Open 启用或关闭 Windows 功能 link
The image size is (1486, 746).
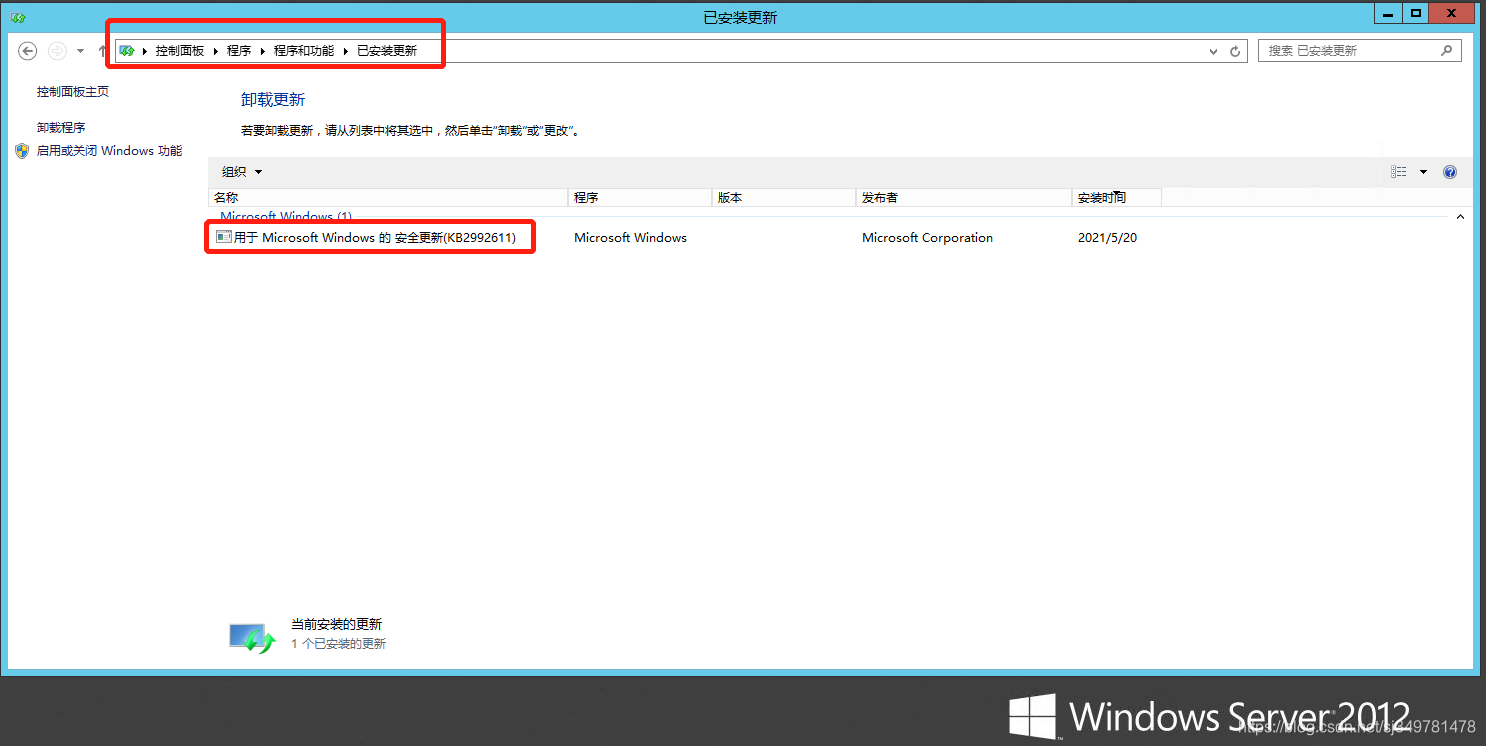(110, 151)
